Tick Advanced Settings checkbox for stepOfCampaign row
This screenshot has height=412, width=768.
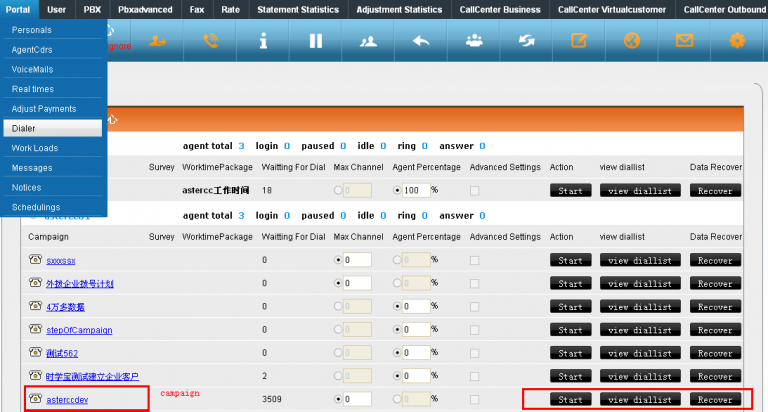pos(475,330)
